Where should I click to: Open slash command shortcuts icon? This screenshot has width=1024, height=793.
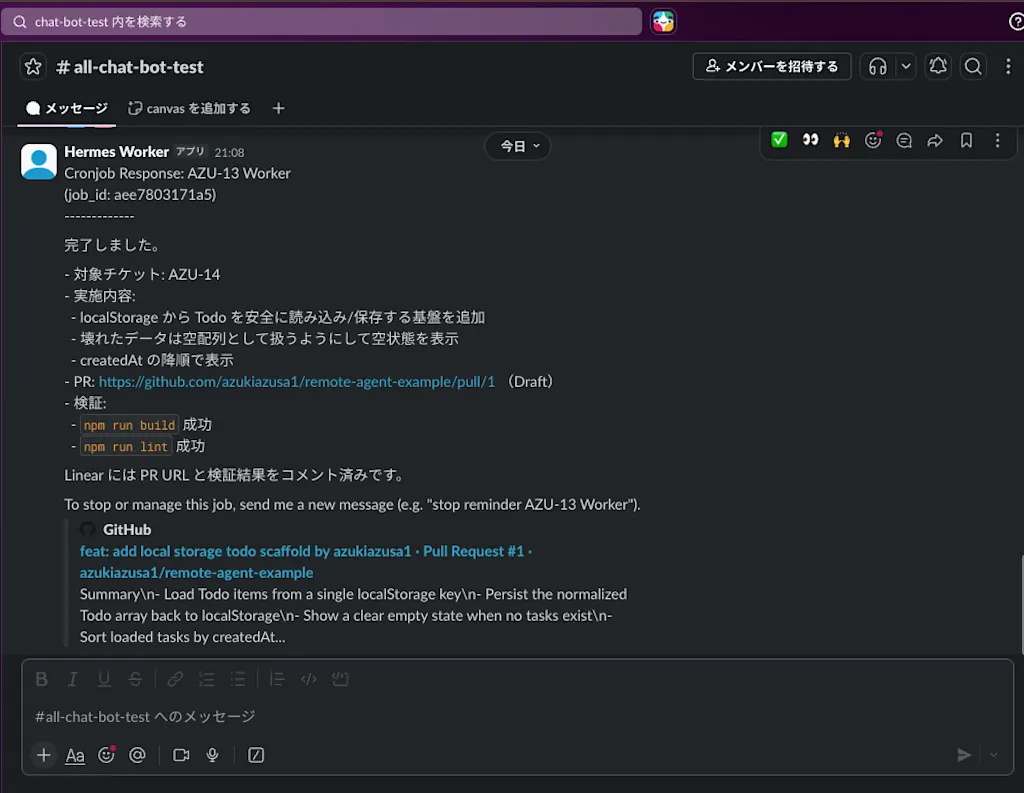256,755
